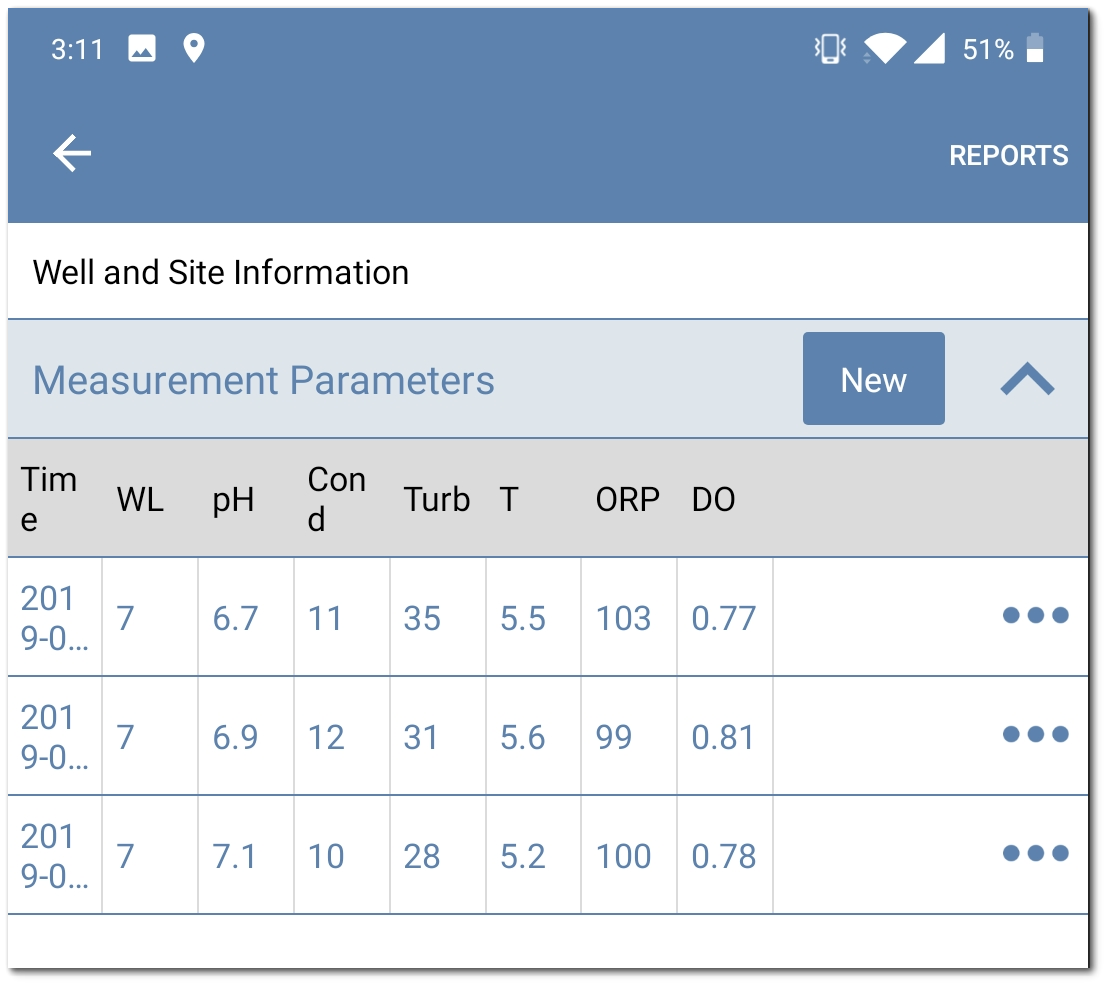
Task: Open the three-dot menu for the second measurement row
Action: pyautogui.click(x=1034, y=736)
